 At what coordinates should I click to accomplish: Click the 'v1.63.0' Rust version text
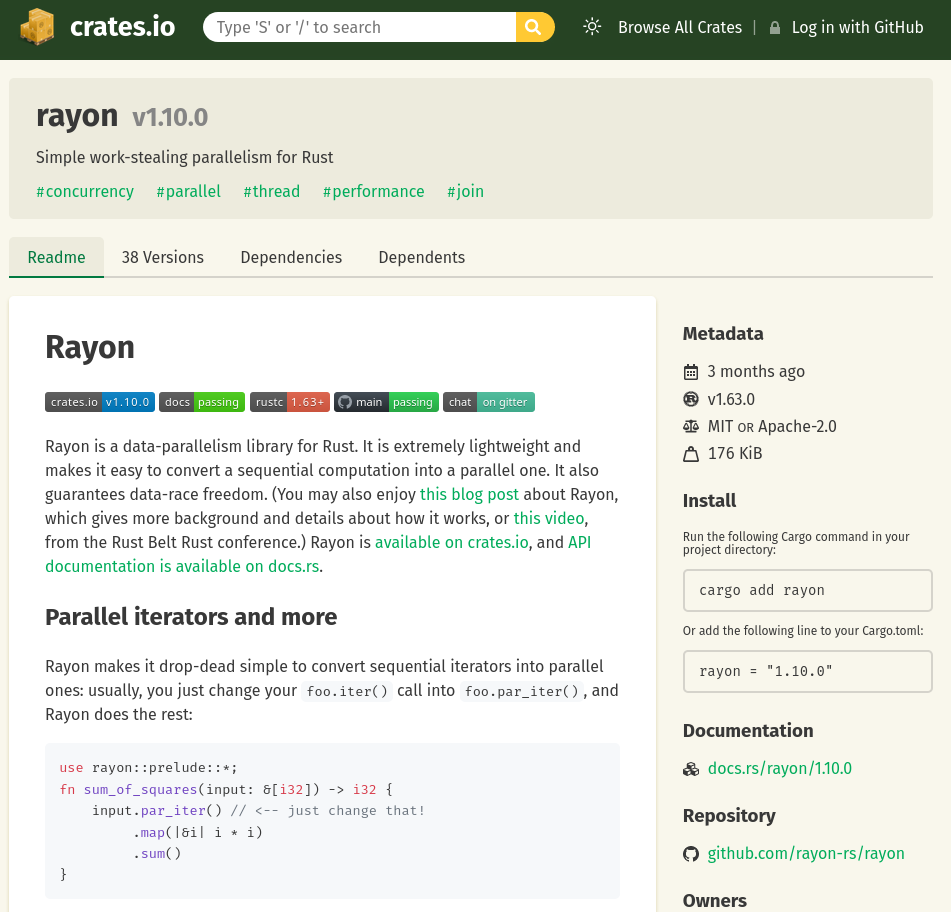[x=731, y=399]
